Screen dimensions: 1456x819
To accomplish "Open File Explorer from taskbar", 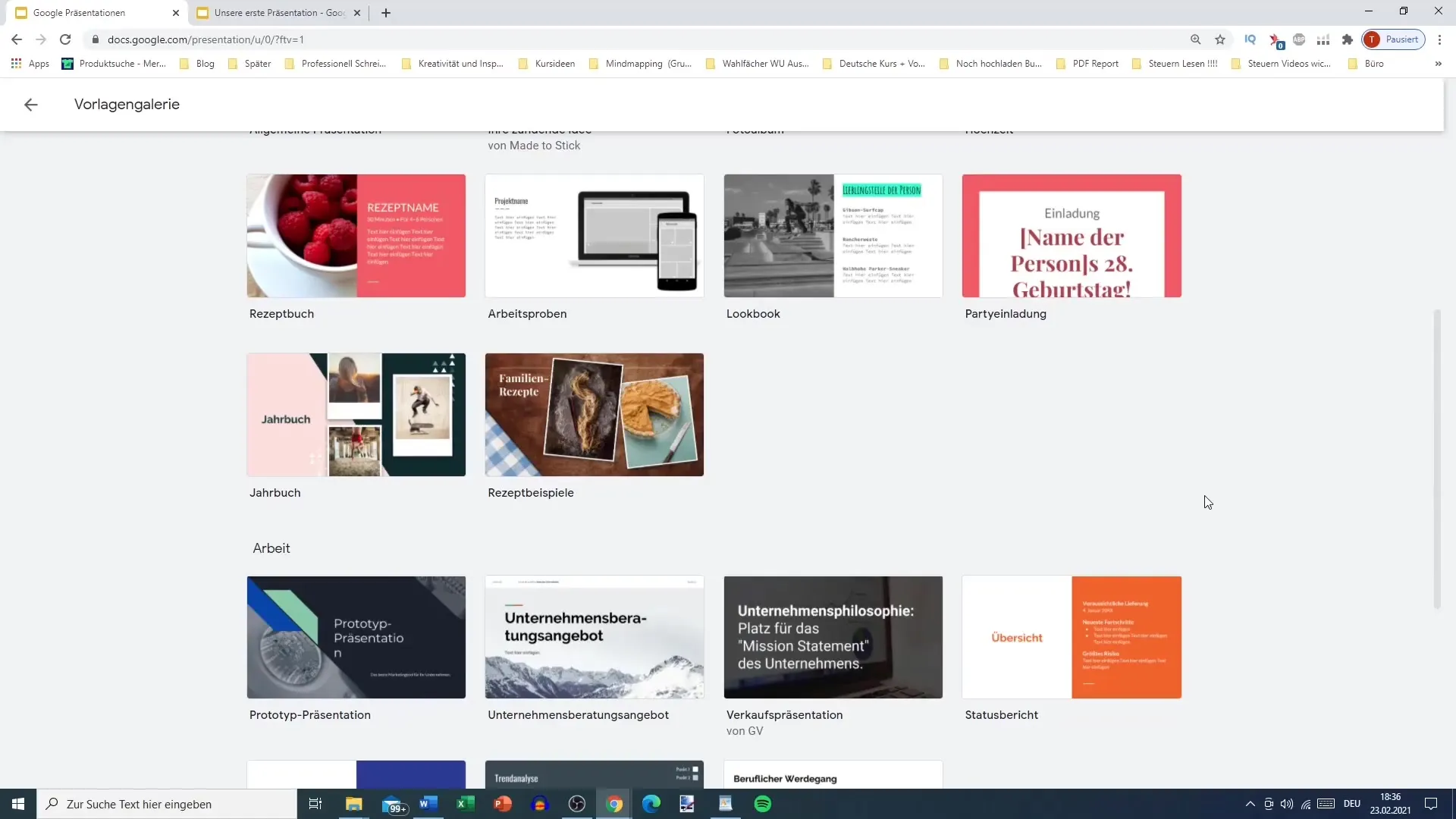I will (354, 804).
